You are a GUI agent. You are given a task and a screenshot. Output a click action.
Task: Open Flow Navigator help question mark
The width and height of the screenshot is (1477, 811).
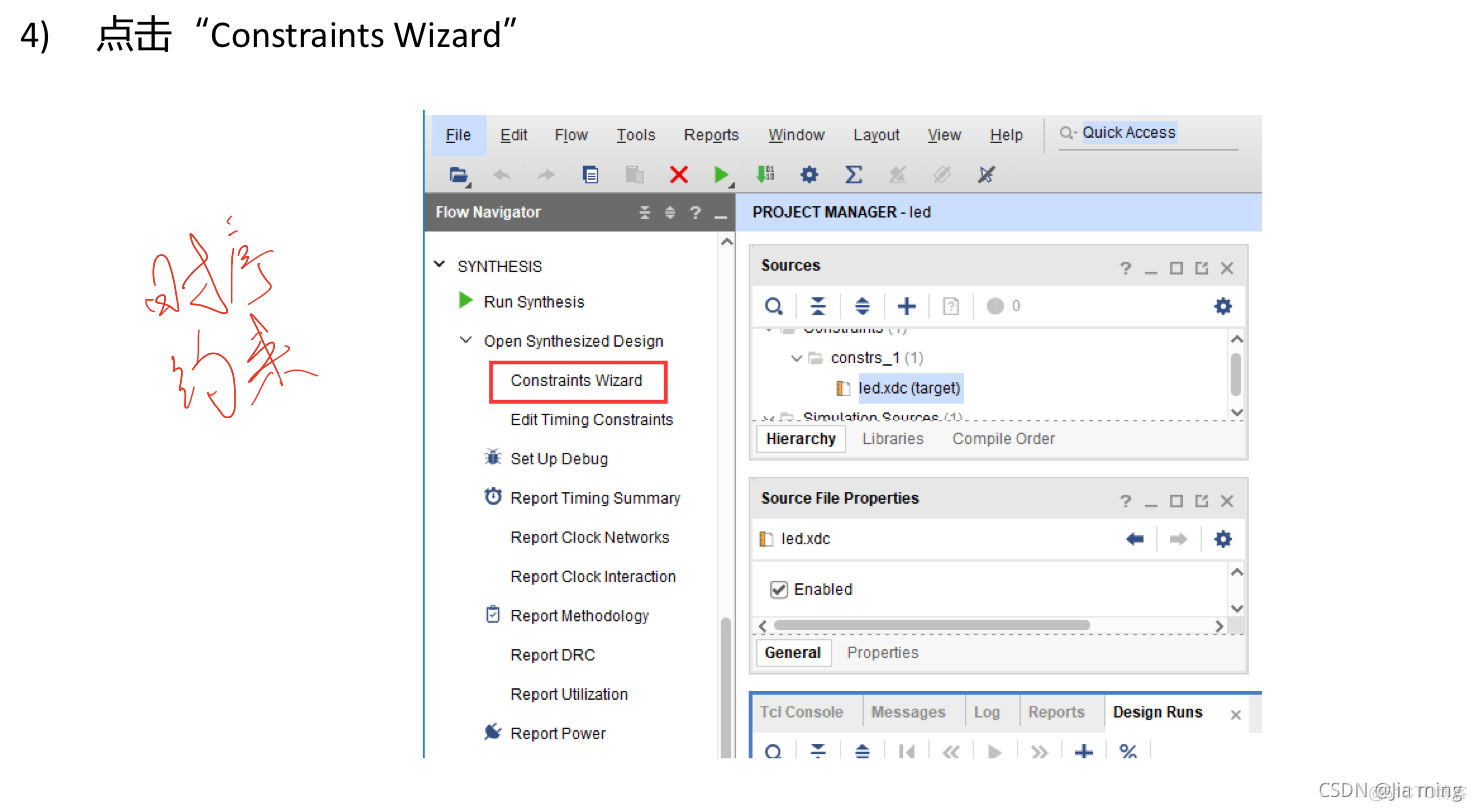tap(695, 212)
